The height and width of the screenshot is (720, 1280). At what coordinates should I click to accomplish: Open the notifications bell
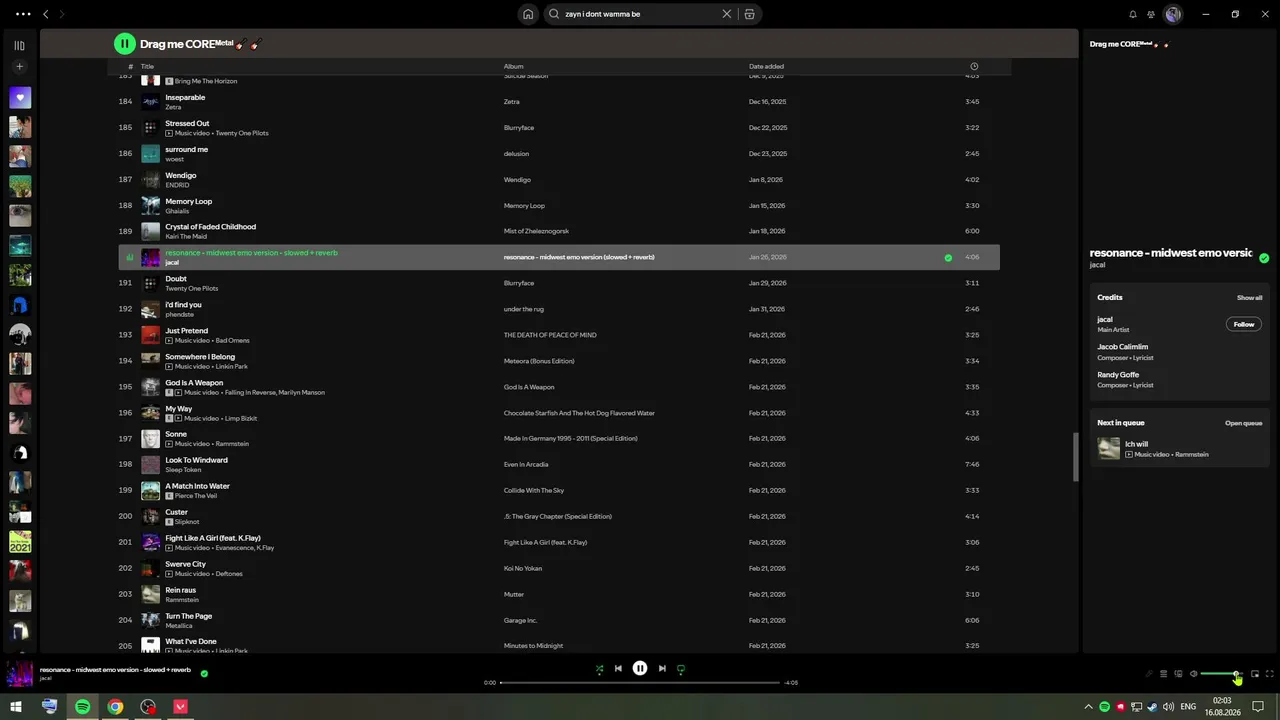(1133, 14)
